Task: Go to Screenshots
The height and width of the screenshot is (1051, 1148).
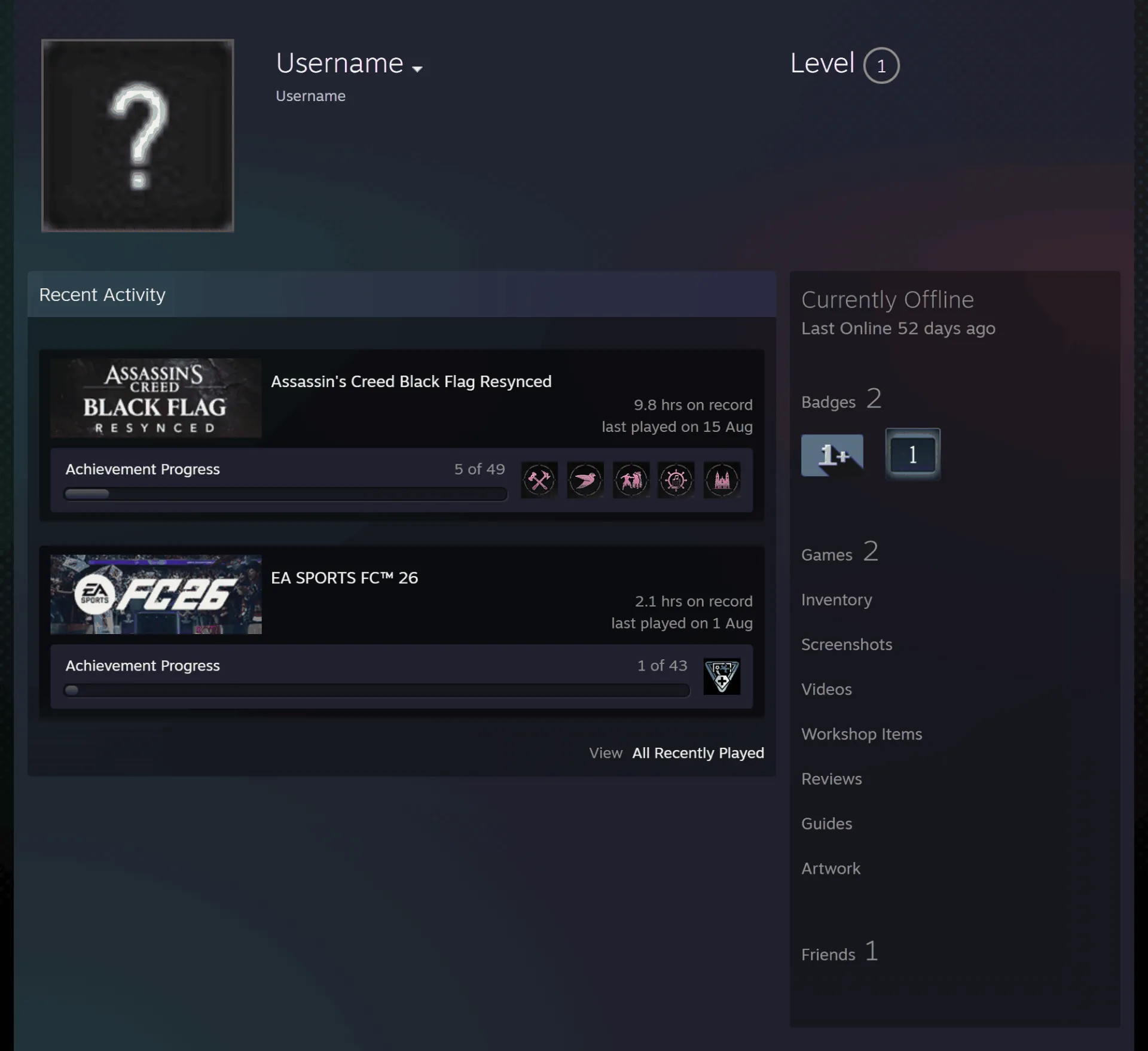Action: pos(847,644)
